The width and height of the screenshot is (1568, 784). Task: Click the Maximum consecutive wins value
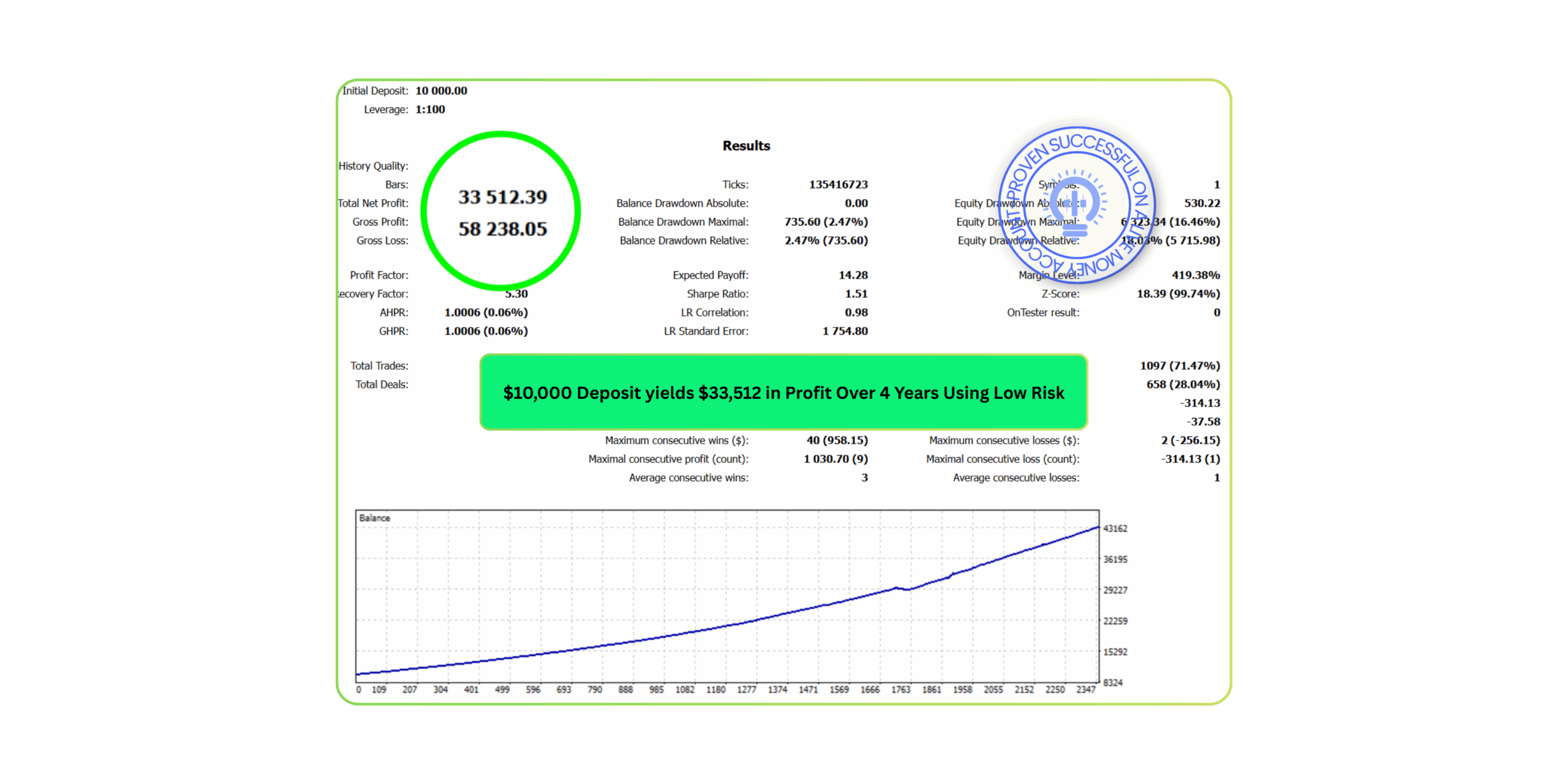click(836, 440)
